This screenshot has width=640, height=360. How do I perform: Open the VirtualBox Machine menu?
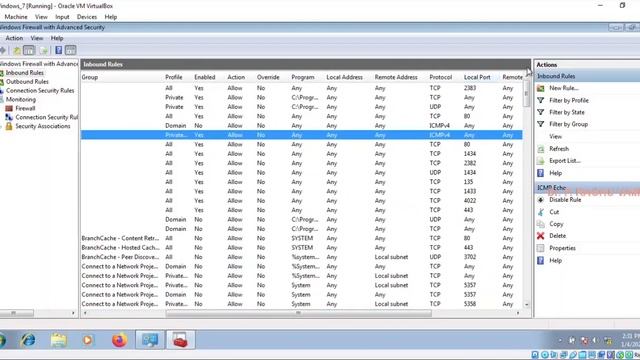(x=16, y=17)
